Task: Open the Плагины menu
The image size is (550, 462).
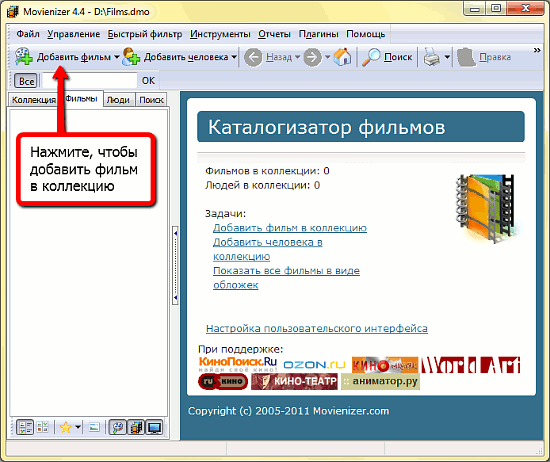Action: pos(318,34)
